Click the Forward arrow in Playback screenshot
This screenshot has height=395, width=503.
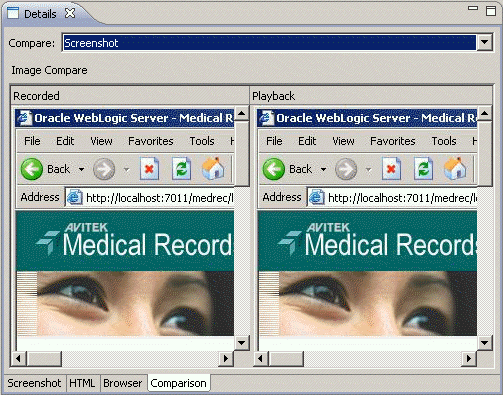pyautogui.click(x=346, y=169)
